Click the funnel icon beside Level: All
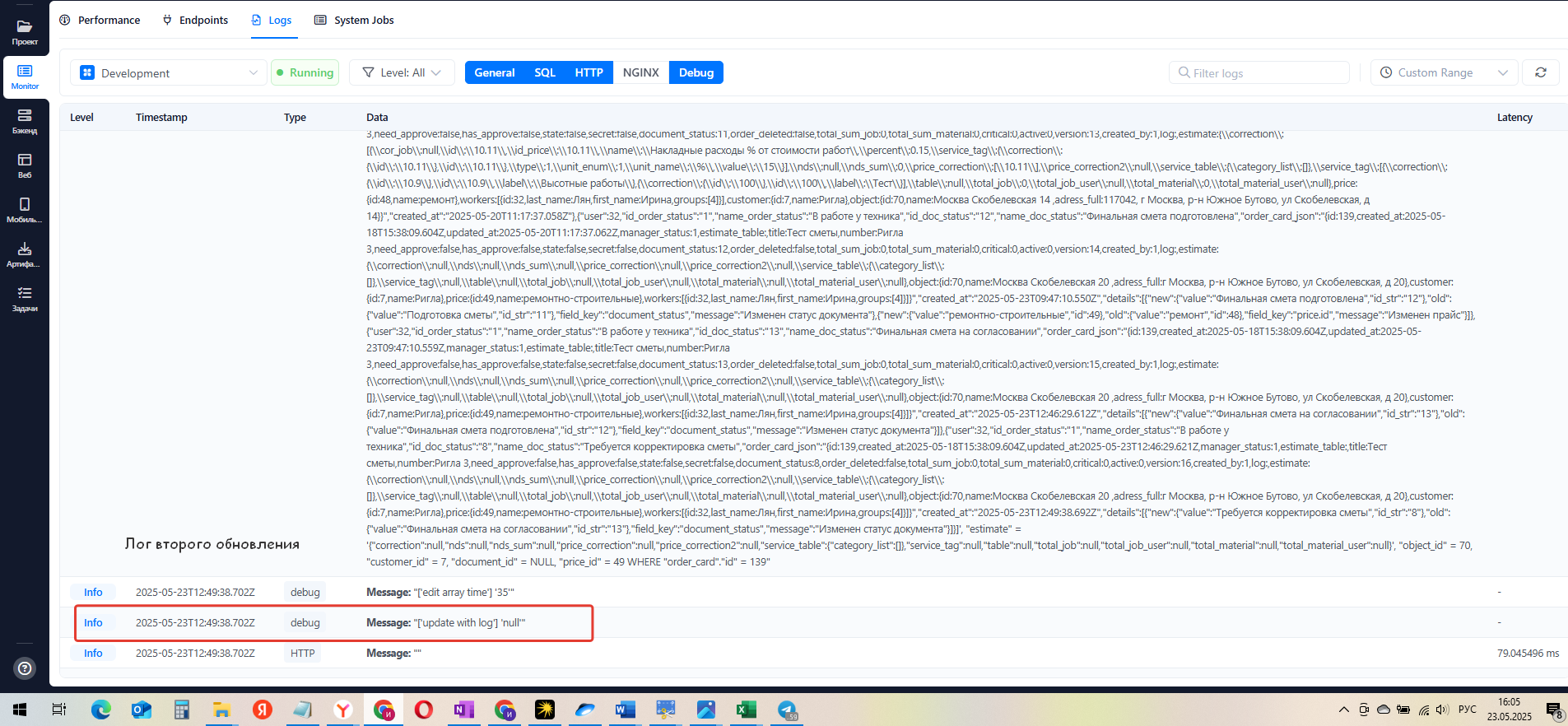Viewport: 1568px width, 726px height. point(368,72)
